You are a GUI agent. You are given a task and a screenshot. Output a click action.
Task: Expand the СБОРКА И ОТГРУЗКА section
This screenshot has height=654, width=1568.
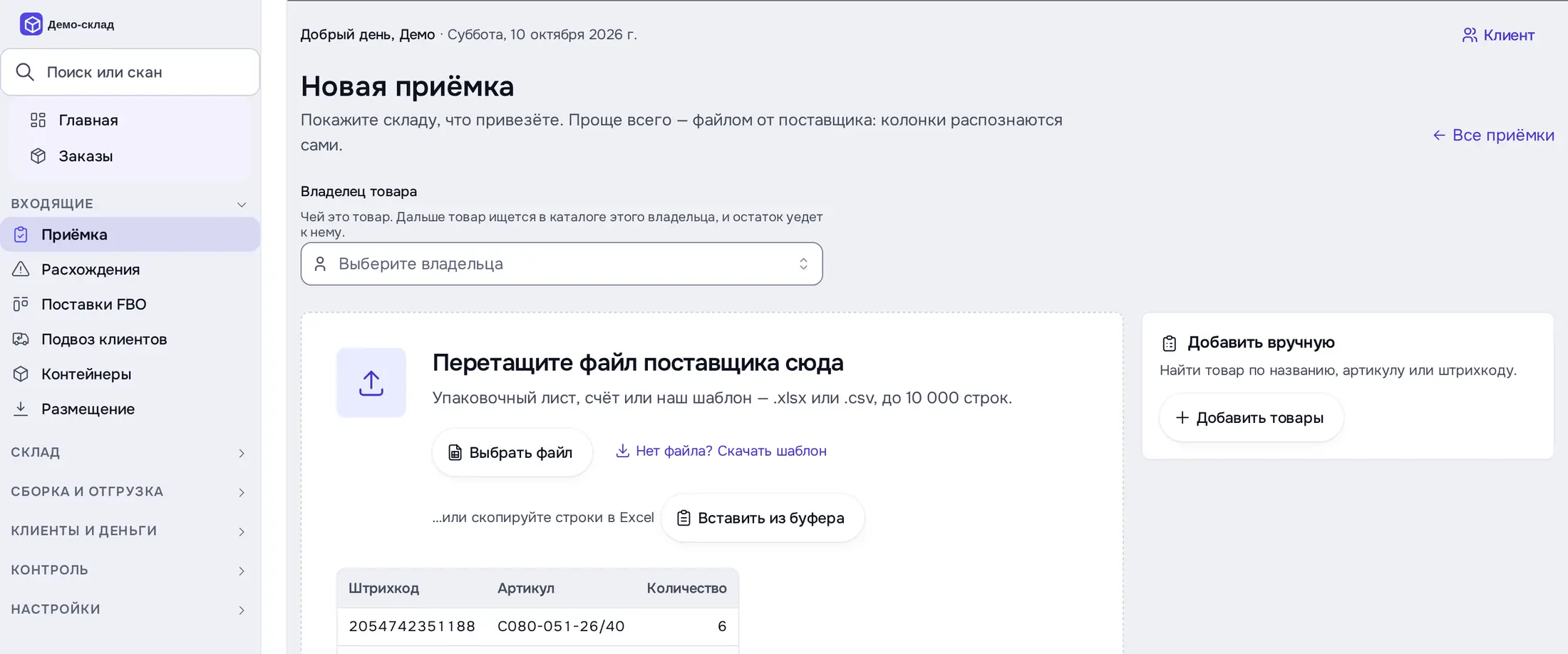(x=129, y=492)
